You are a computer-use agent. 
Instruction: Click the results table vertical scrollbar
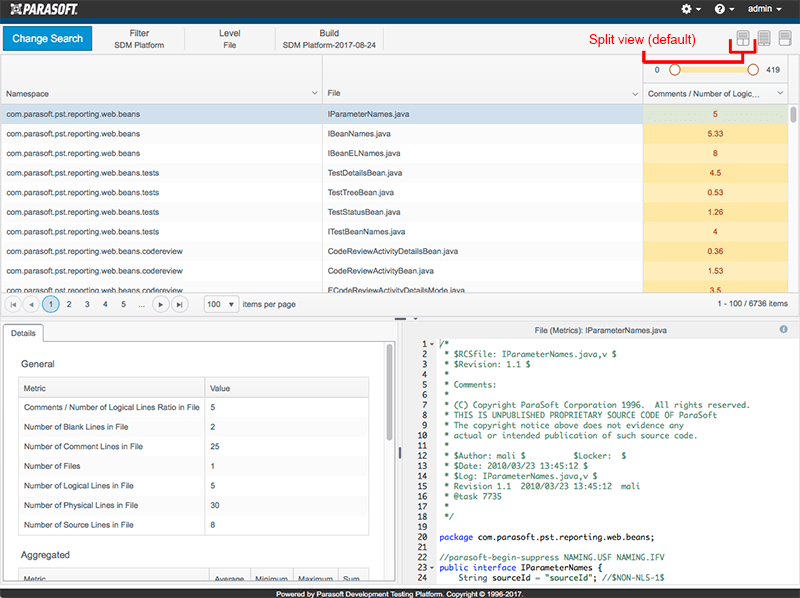793,114
